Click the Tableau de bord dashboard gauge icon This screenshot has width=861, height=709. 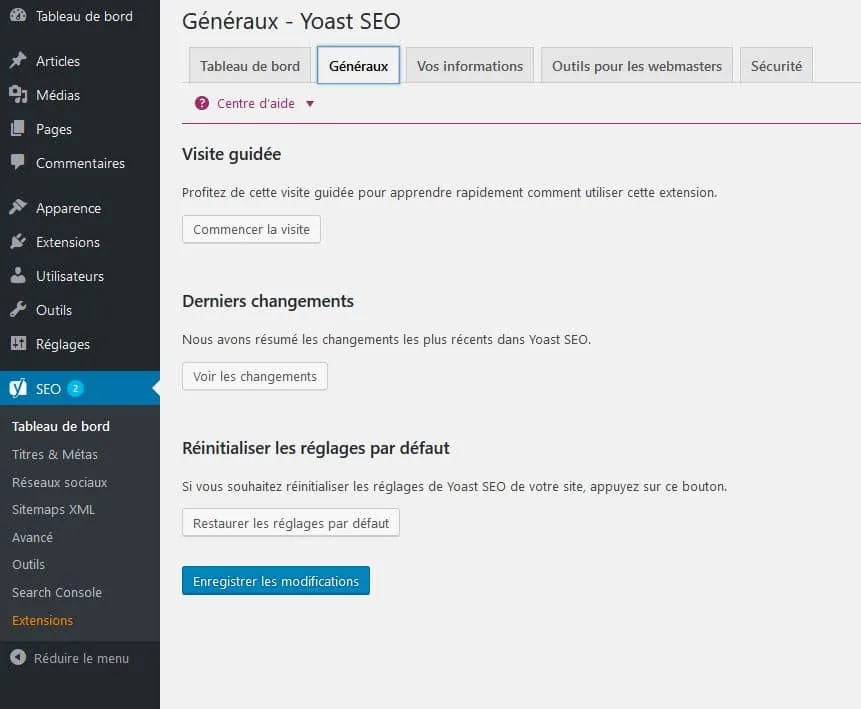(x=18, y=15)
